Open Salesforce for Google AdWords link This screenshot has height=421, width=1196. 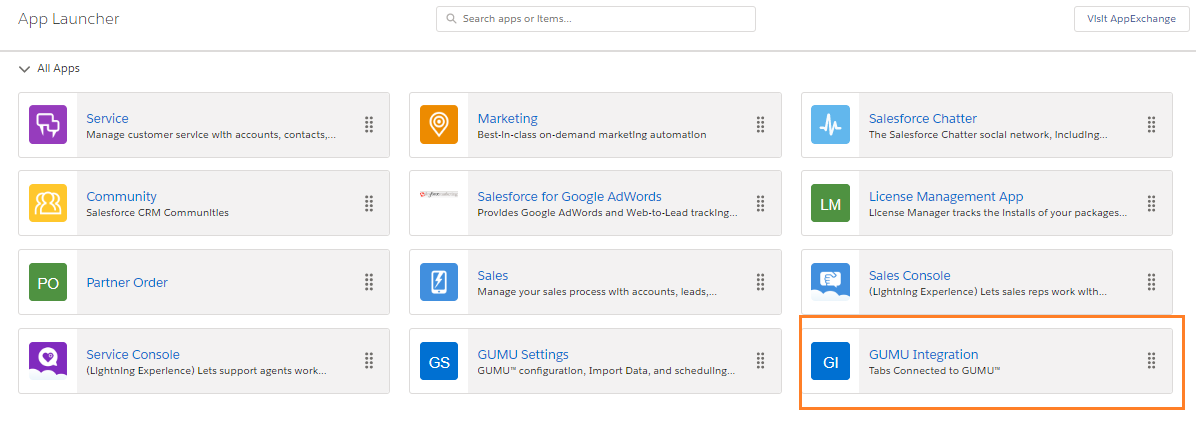tap(570, 197)
